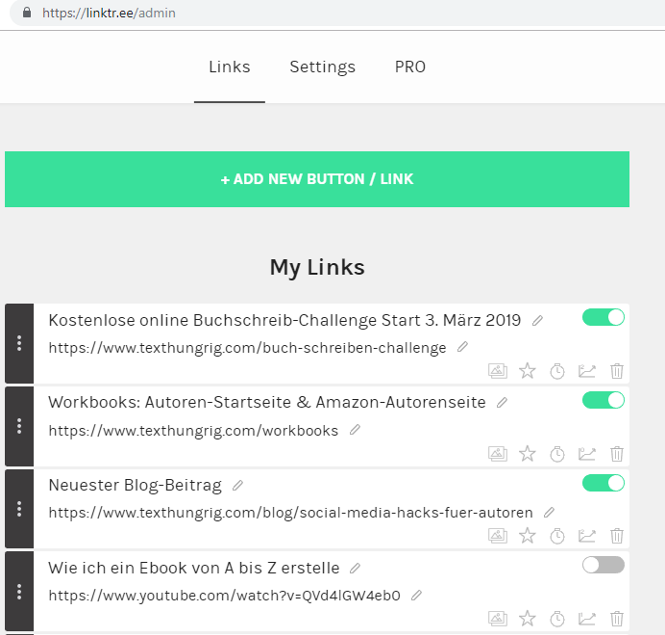
Task: Select title 'Kostenlose online Buchschreib-Challenge Start 3. März 2019'
Action: click(x=285, y=320)
